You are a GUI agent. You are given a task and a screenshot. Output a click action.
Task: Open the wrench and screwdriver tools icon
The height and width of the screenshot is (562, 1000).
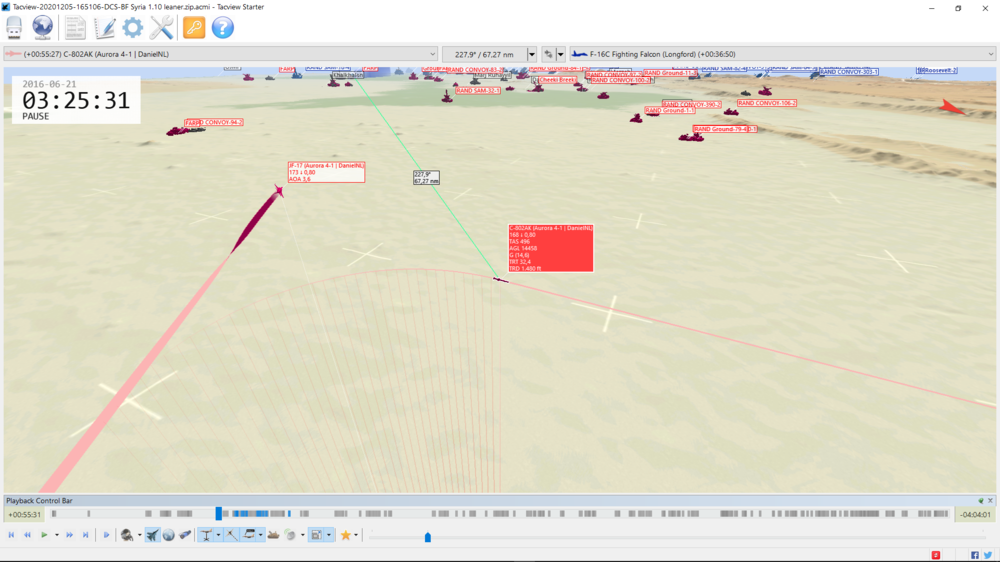pyautogui.click(x=161, y=27)
